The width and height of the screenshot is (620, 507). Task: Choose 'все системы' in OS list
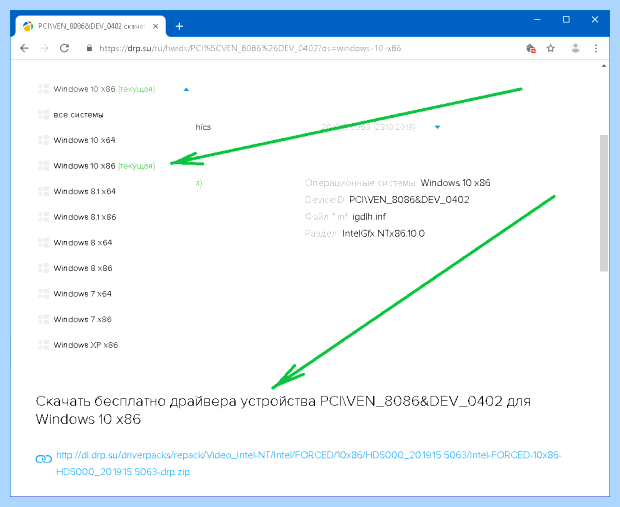(x=78, y=115)
